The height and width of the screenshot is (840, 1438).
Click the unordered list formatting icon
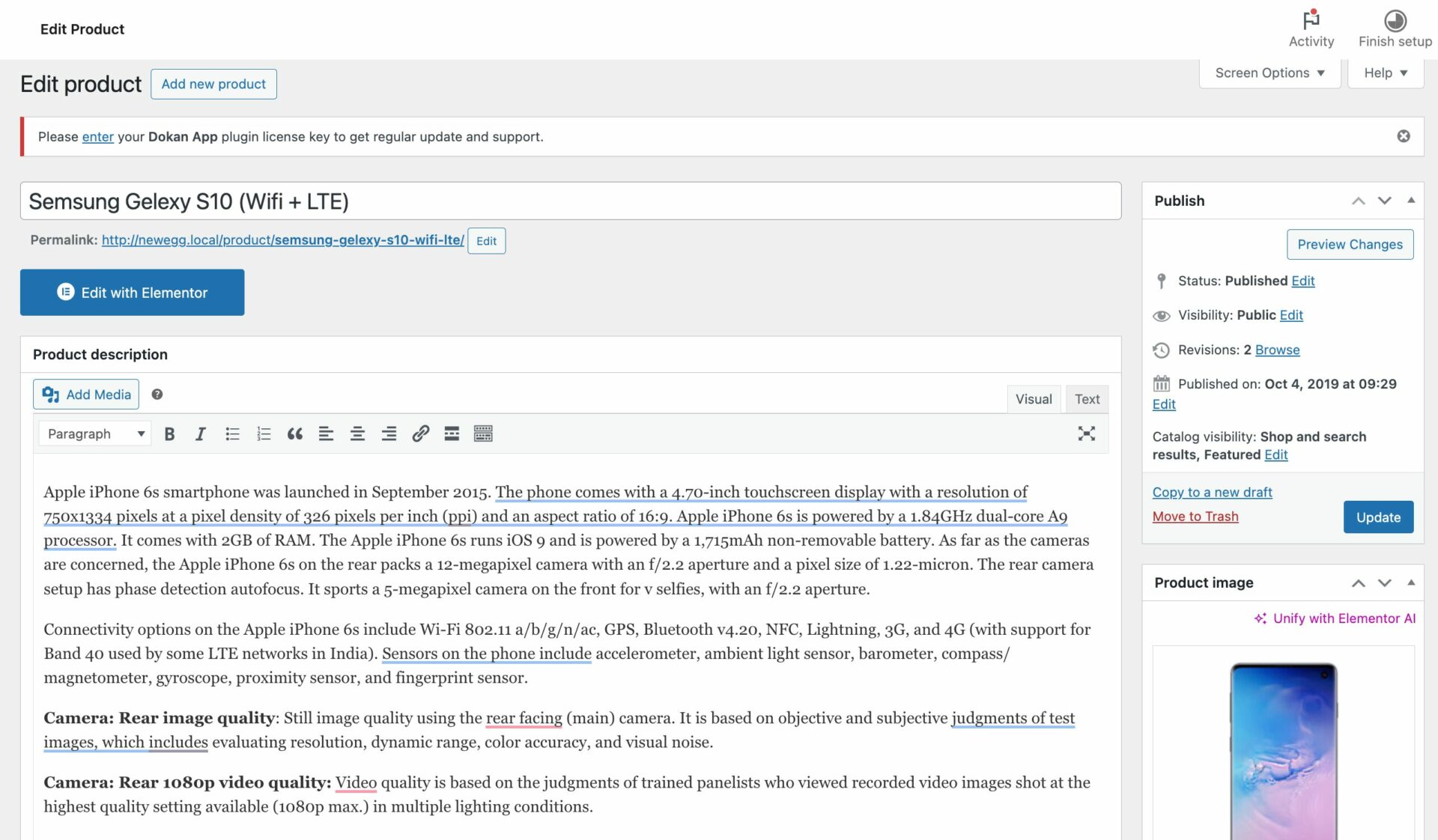pyautogui.click(x=232, y=434)
